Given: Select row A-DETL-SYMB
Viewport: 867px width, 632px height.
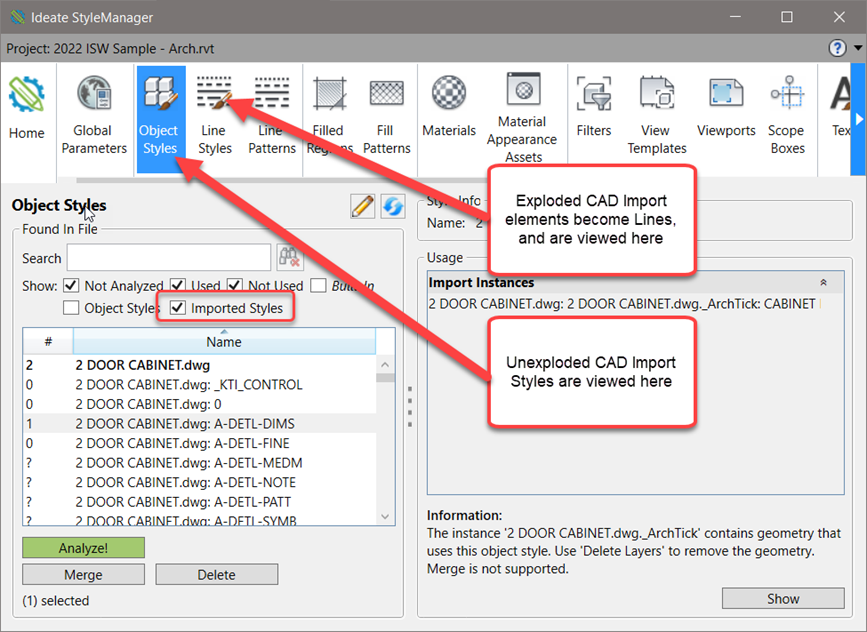Looking at the screenshot, I should pyautogui.click(x=200, y=520).
